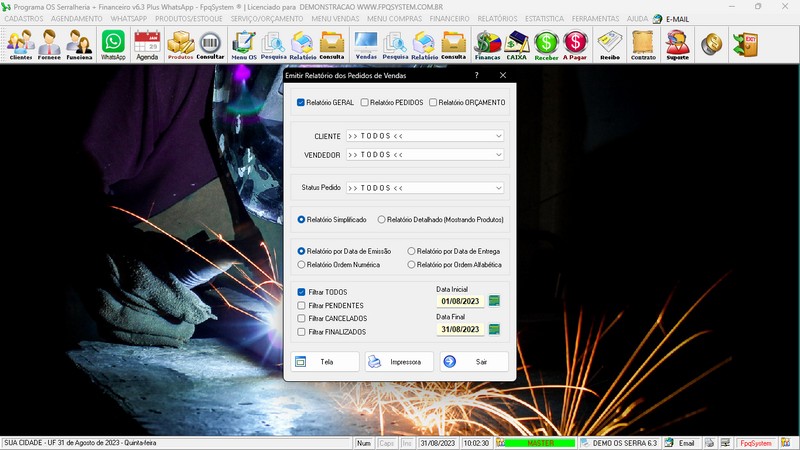Check the Filtrar PENDENTES option
Image resolution: width=800 pixels, height=450 pixels.
302,305
